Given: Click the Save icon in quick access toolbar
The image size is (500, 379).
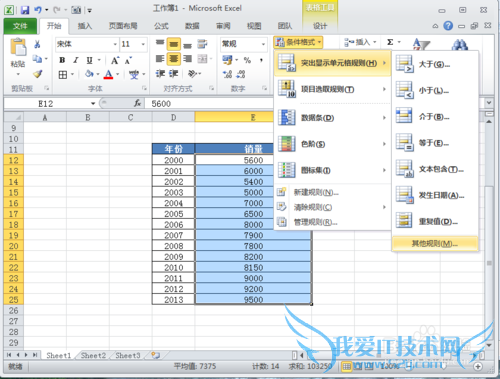Looking at the screenshot, I should [x=25, y=10].
